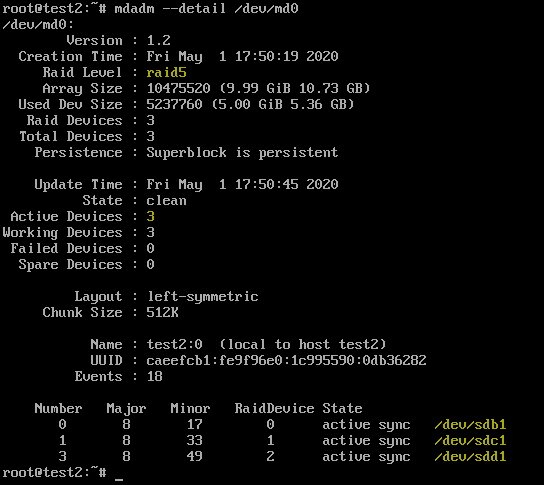Viewport: 544px width, 485px height.
Task: Click the 'RaidDevice' column header
Action: coord(274,408)
